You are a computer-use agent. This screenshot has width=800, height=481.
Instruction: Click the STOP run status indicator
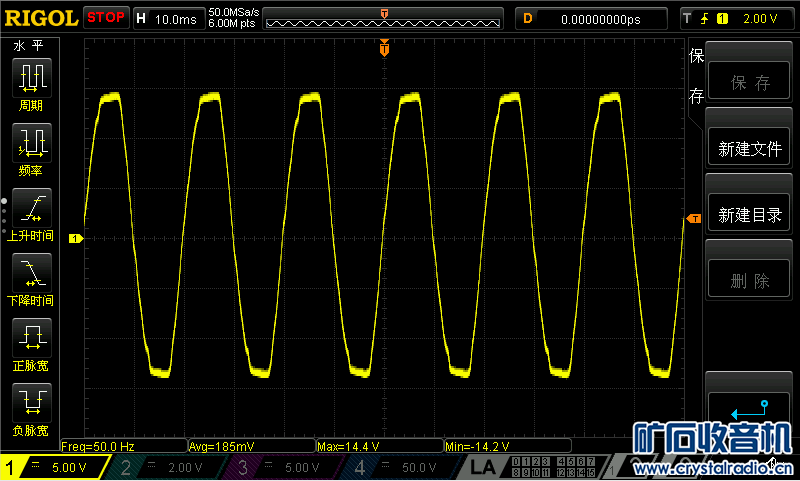pyautogui.click(x=106, y=17)
